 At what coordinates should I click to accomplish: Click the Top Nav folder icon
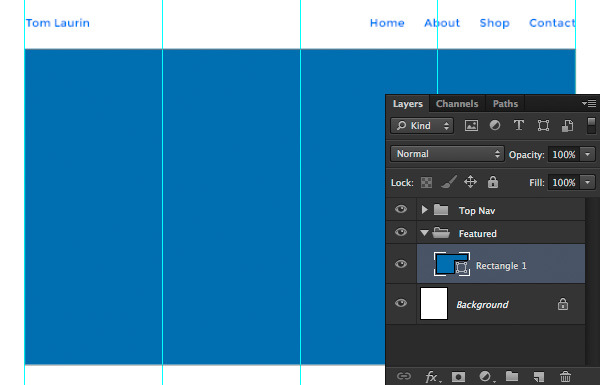441,210
